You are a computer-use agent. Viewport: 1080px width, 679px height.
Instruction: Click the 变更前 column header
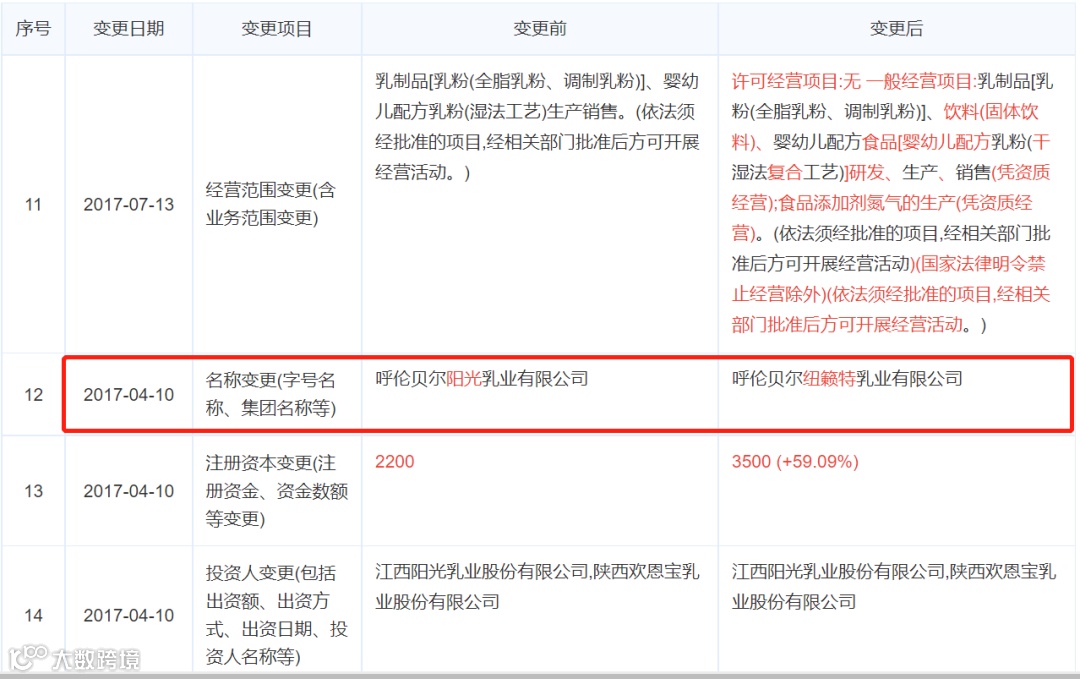[x=540, y=29]
